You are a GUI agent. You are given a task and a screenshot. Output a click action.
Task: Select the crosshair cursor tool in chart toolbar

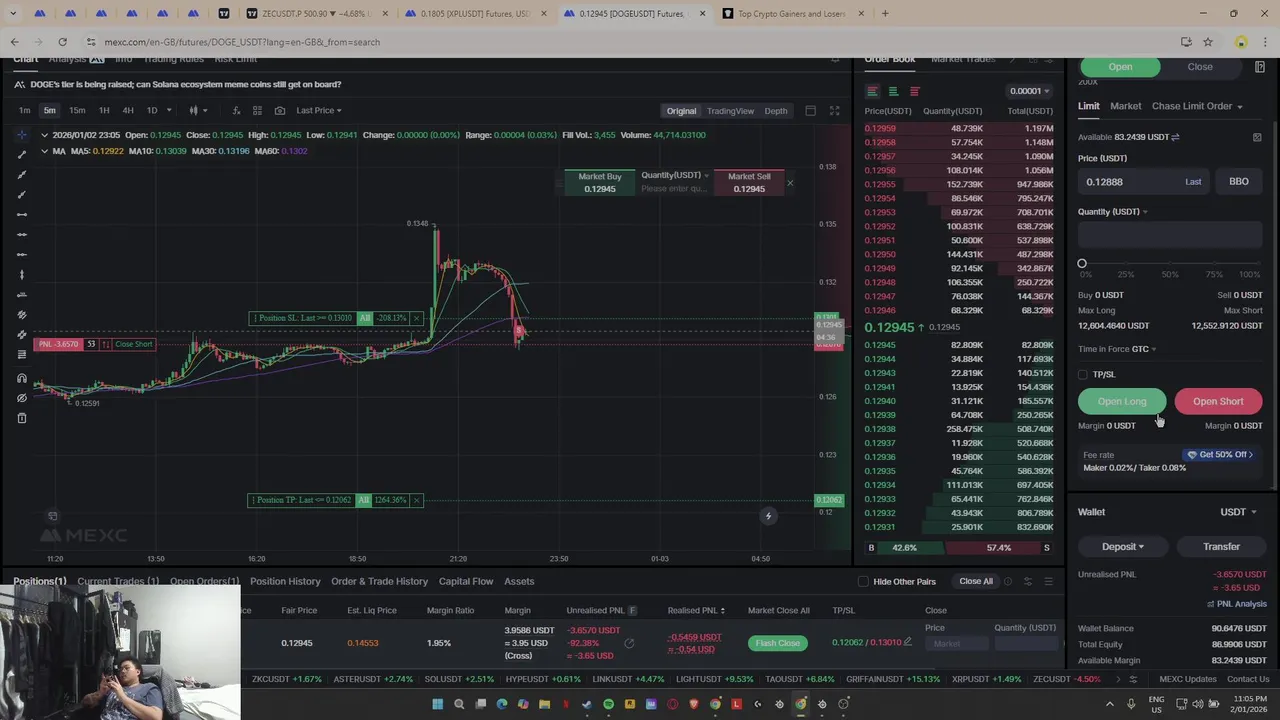pyautogui.click(x=22, y=135)
